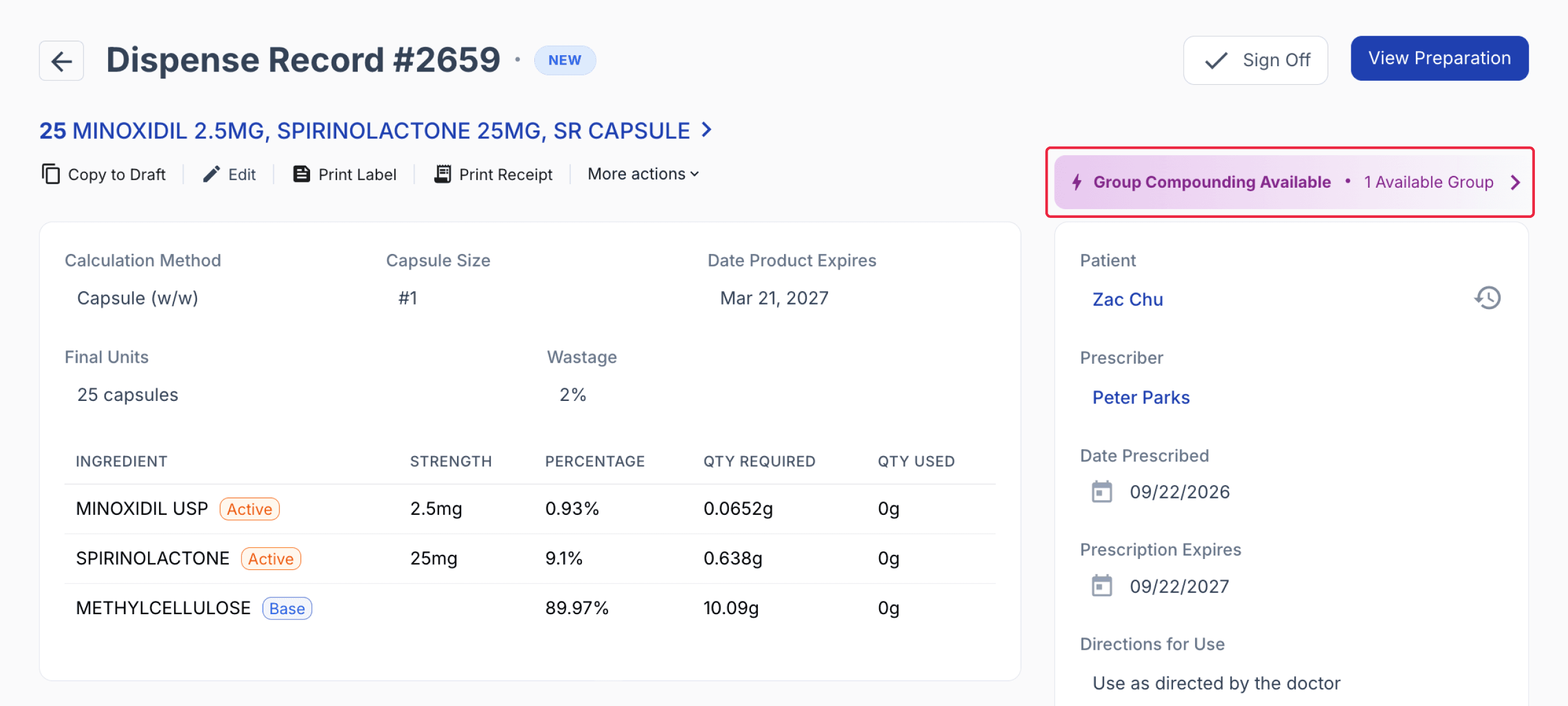Click the Capsule (w/w) calculation method value
The height and width of the screenshot is (706, 1568).
(138, 298)
